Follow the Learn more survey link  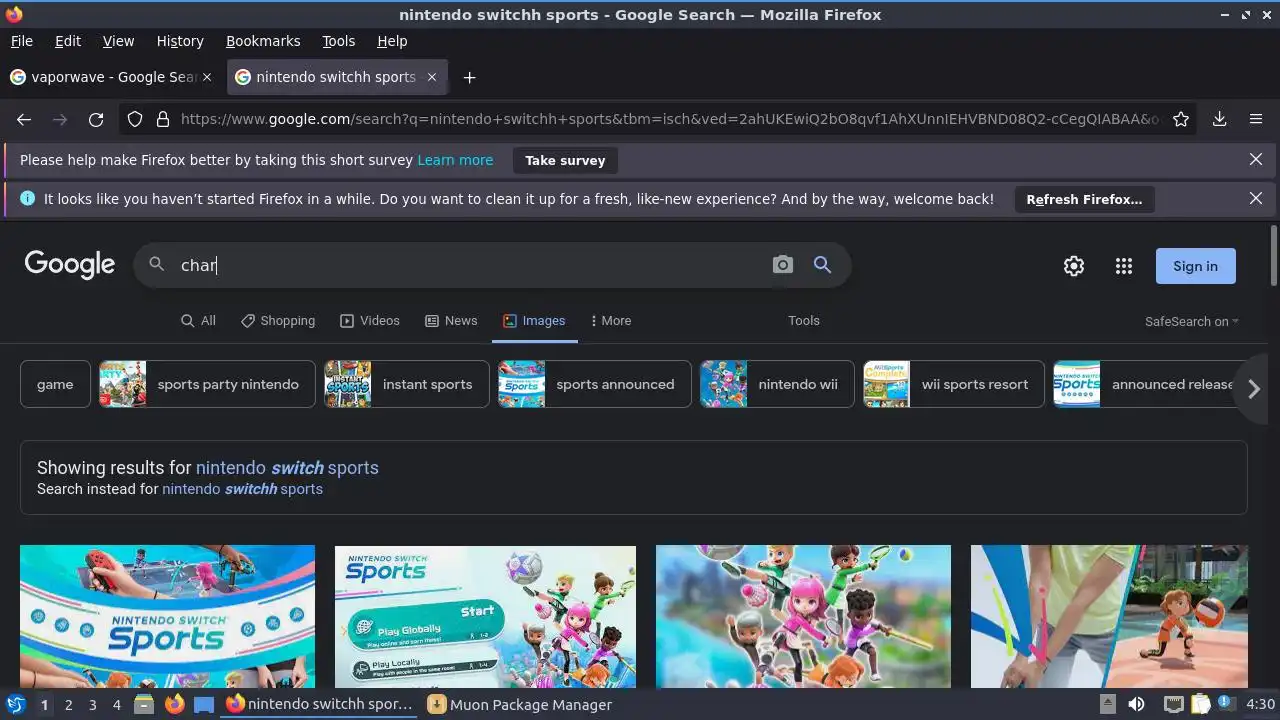[455, 160]
